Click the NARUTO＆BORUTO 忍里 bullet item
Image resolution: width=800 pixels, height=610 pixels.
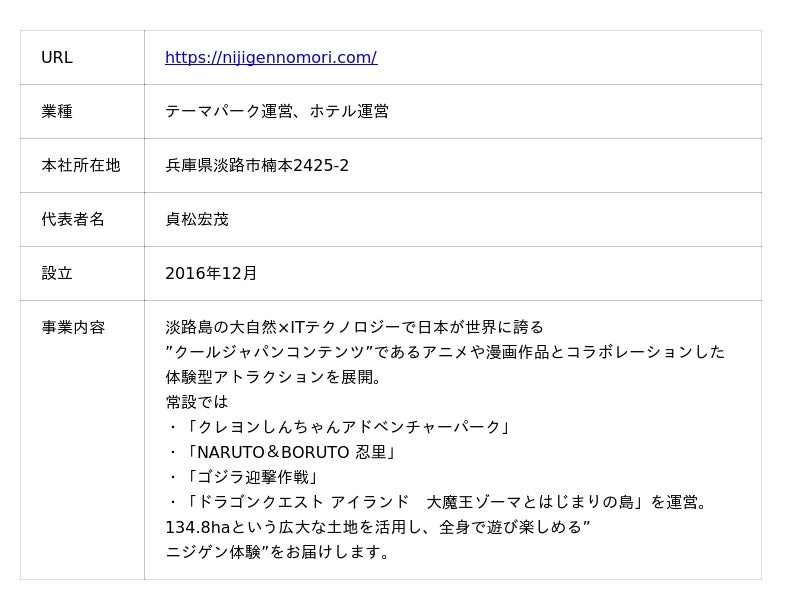click(282, 452)
